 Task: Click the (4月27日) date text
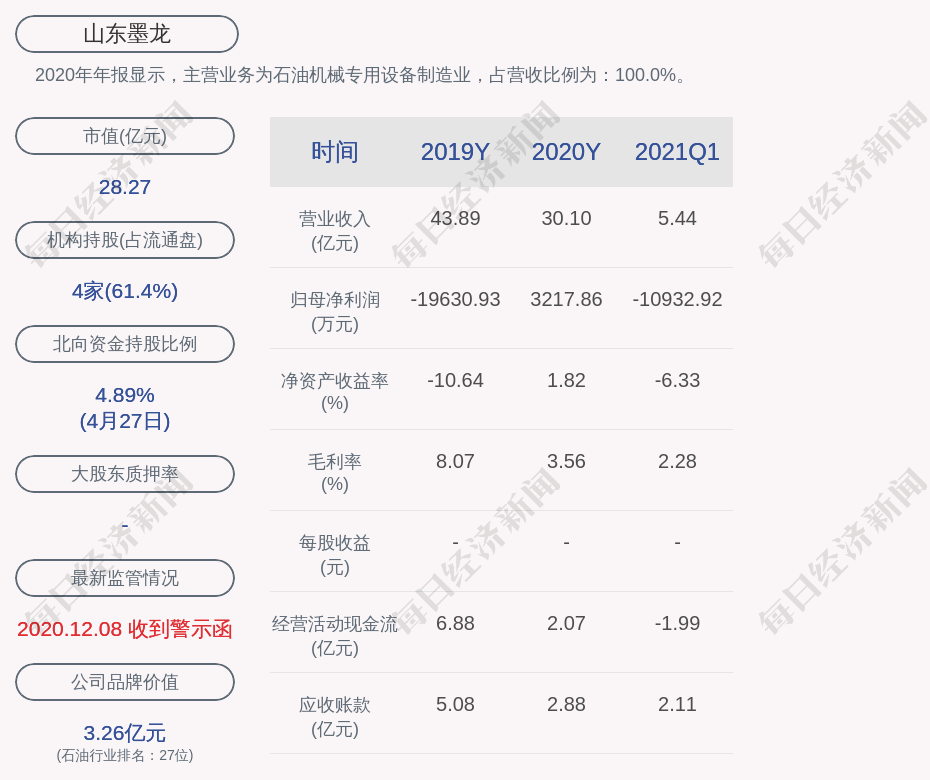[125, 421]
